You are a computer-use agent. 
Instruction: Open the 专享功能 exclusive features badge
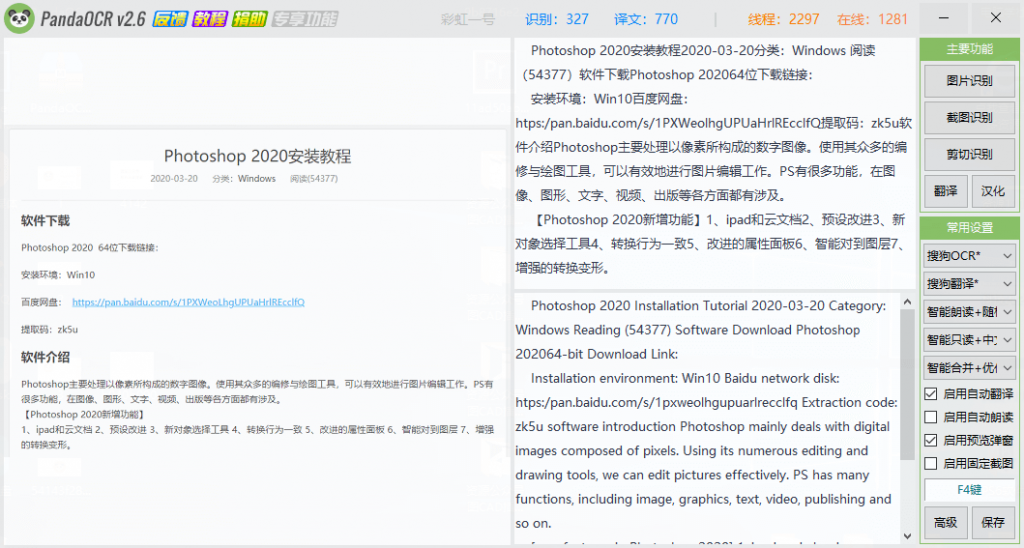coord(304,19)
